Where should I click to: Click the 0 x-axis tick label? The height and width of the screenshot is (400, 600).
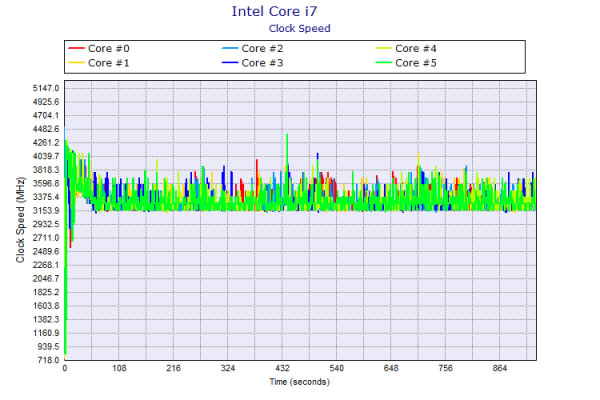(x=65, y=368)
